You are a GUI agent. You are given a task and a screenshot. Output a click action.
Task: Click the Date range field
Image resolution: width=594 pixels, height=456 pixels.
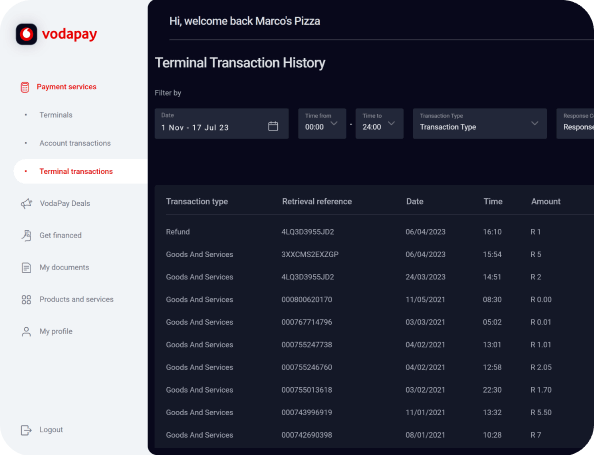(x=222, y=123)
